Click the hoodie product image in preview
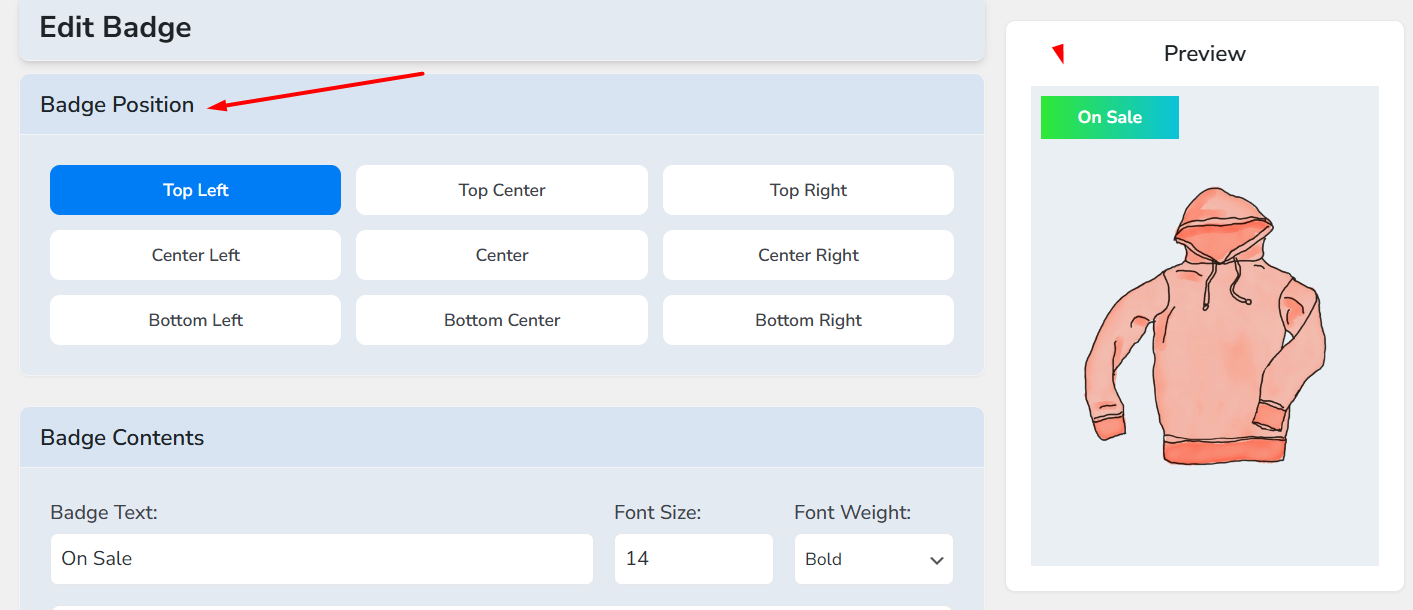The height and width of the screenshot is (610, 1413). tap(1204, 328)
